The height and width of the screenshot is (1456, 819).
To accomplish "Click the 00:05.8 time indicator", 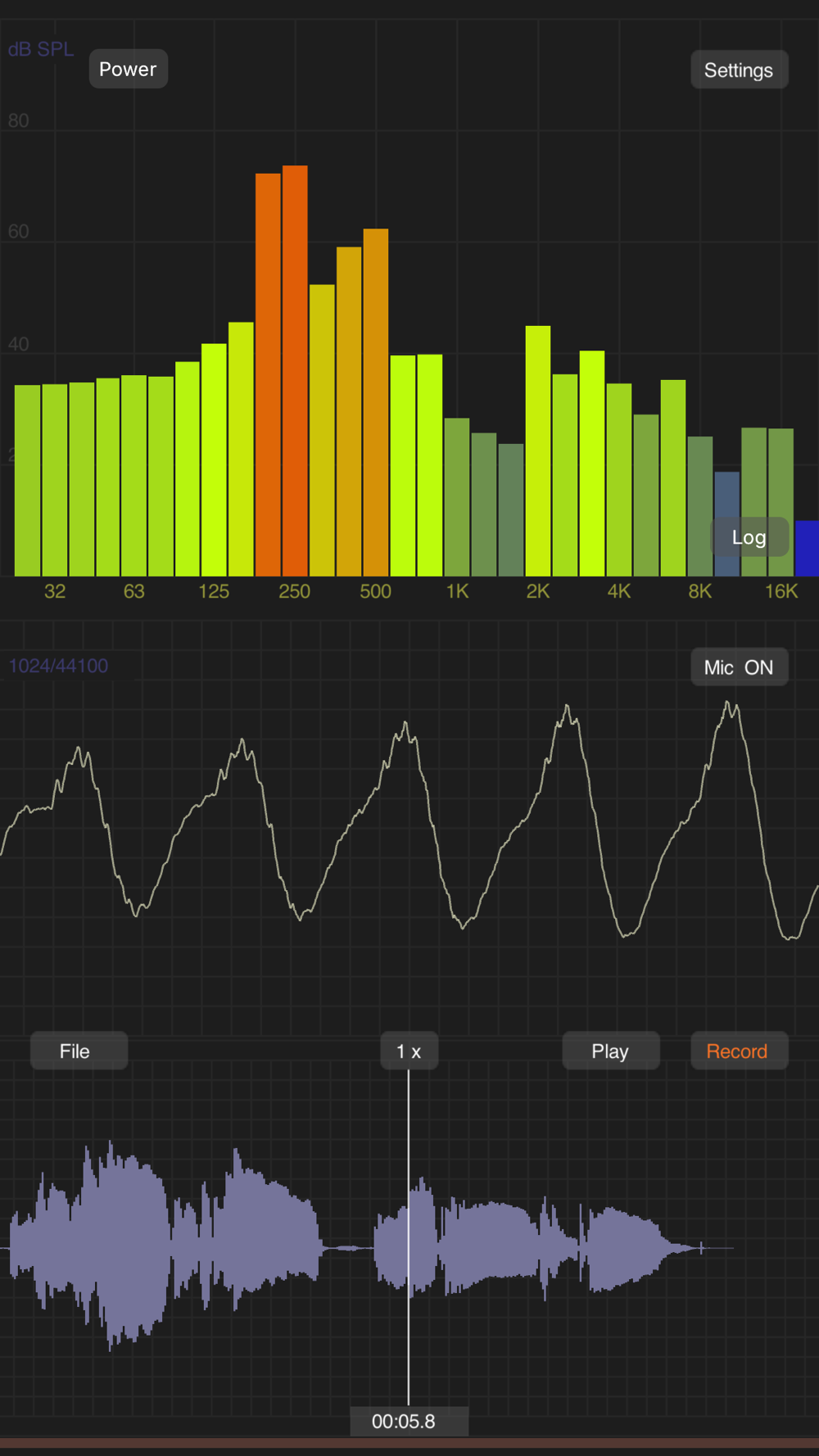I will click(x=409, y=1421).
